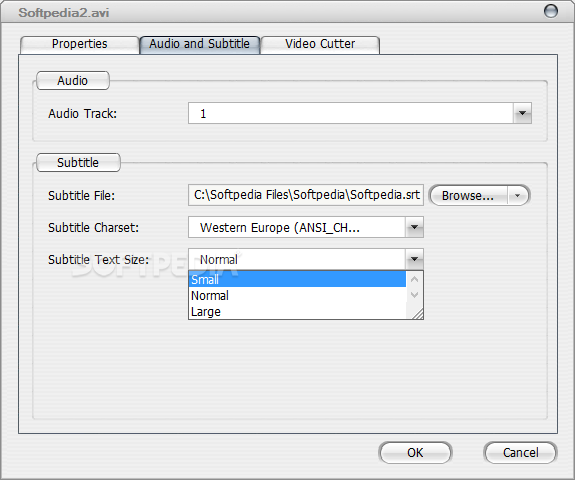Open the Browse button's small arrow menu
Viewport: 575px width, 480px height.
tap(518, 195)
